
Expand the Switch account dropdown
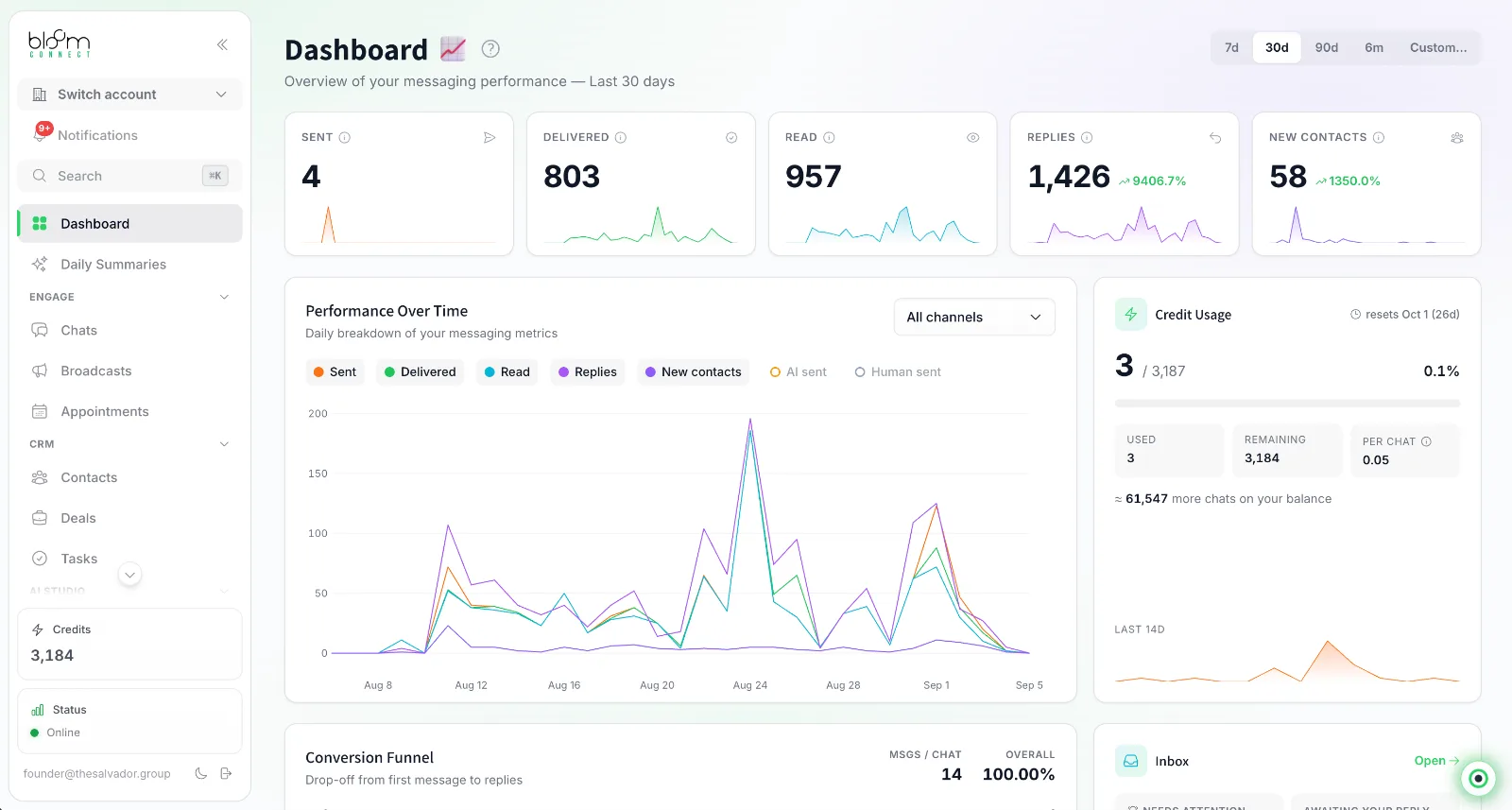click(x=129, y=95)
